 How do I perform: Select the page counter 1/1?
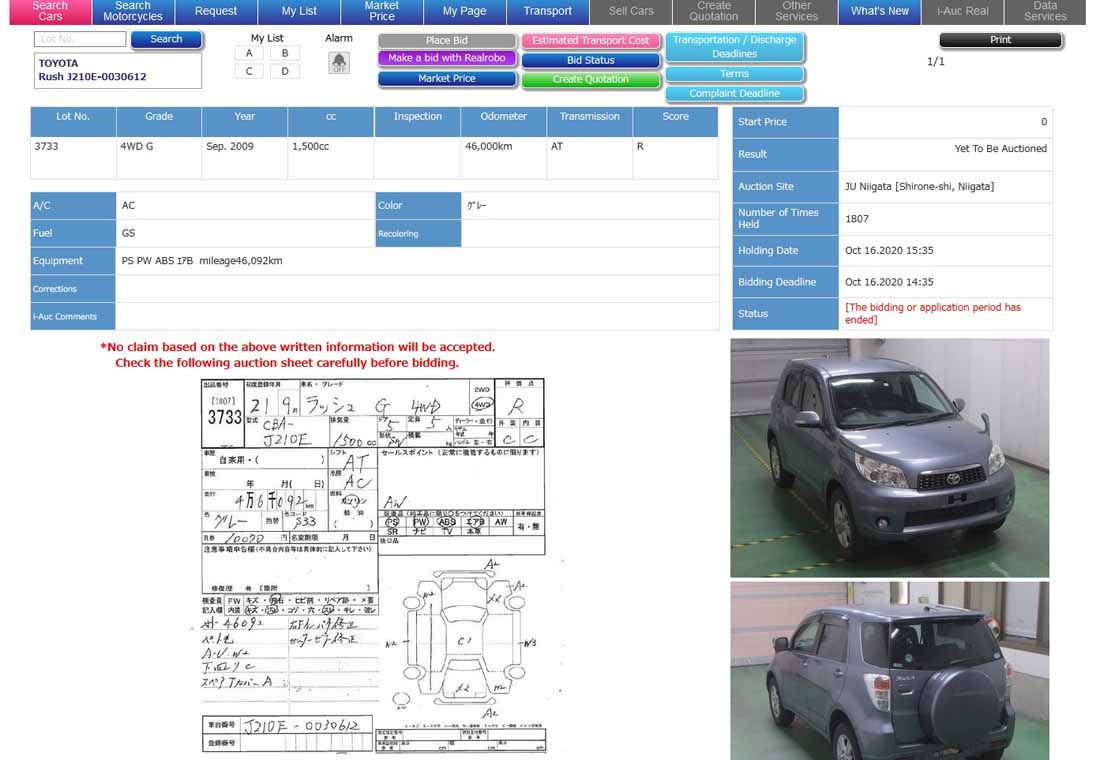tap(936, 62)
